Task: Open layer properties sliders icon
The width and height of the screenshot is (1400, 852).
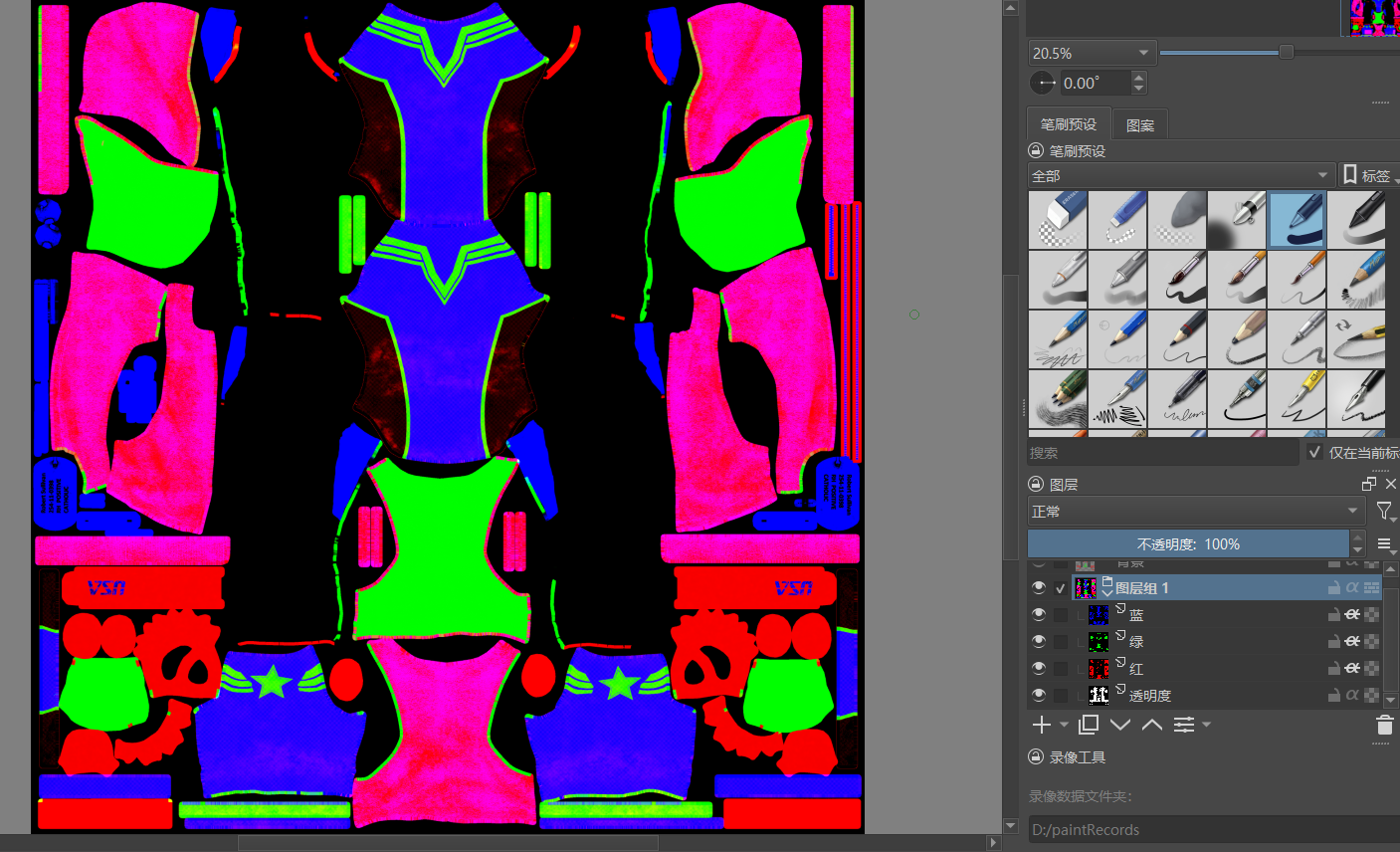Action: tap(1184, 725)
